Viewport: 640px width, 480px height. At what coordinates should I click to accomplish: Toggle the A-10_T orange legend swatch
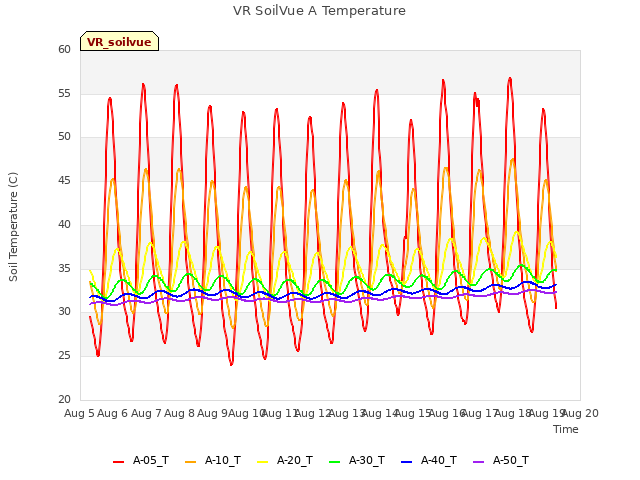(191, 462)
